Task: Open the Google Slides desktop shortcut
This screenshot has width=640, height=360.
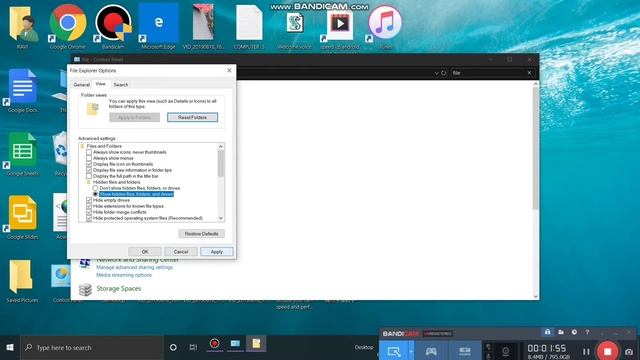Action: coord(22,217)
